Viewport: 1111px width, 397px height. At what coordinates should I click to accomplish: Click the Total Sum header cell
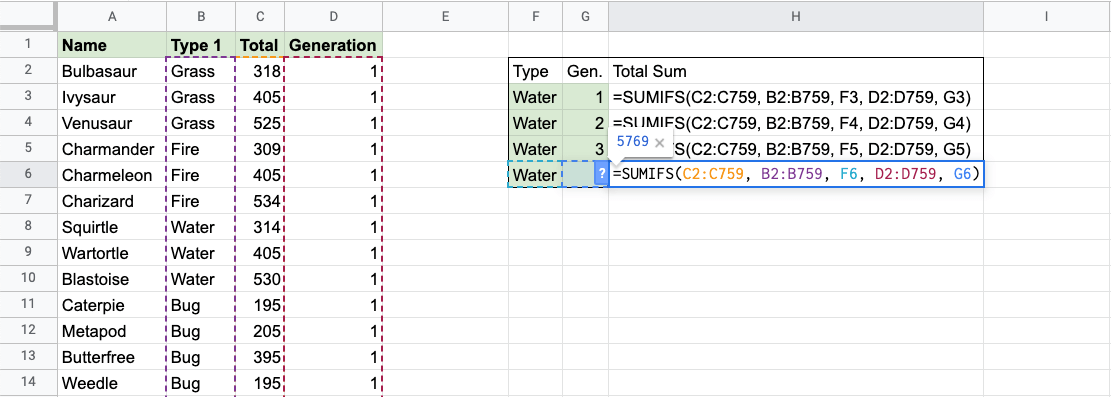click(x=796, y=72)
